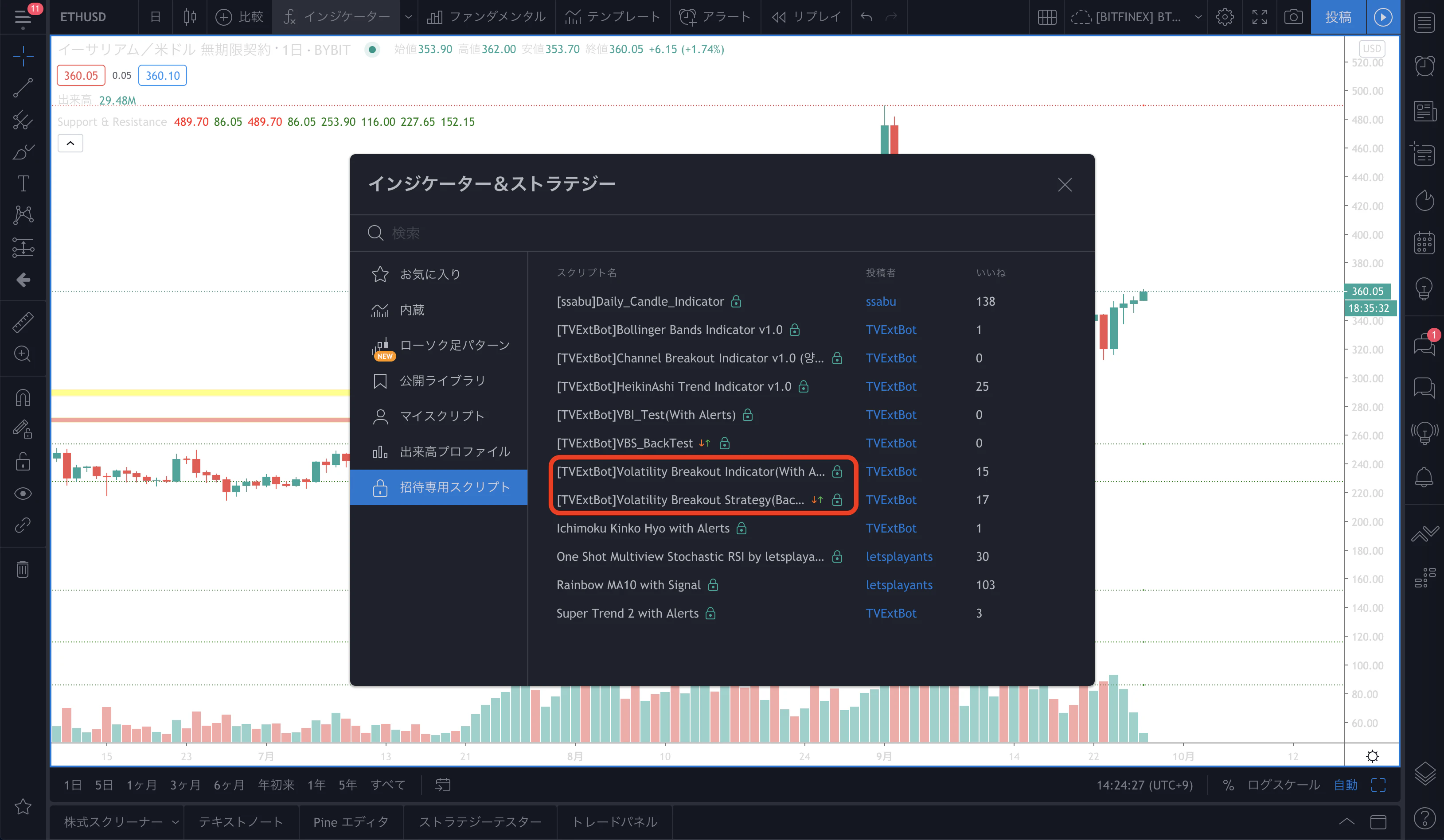Expand the indicators favorites dropdown arrow
This screenshot has height=840, width=1444.
coord(409,16)
